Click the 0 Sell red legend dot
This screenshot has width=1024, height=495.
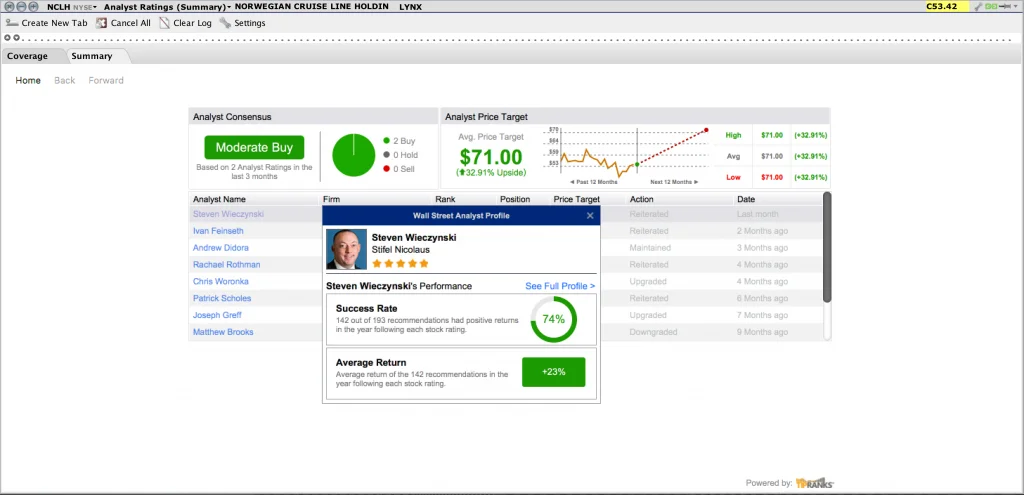386,169
